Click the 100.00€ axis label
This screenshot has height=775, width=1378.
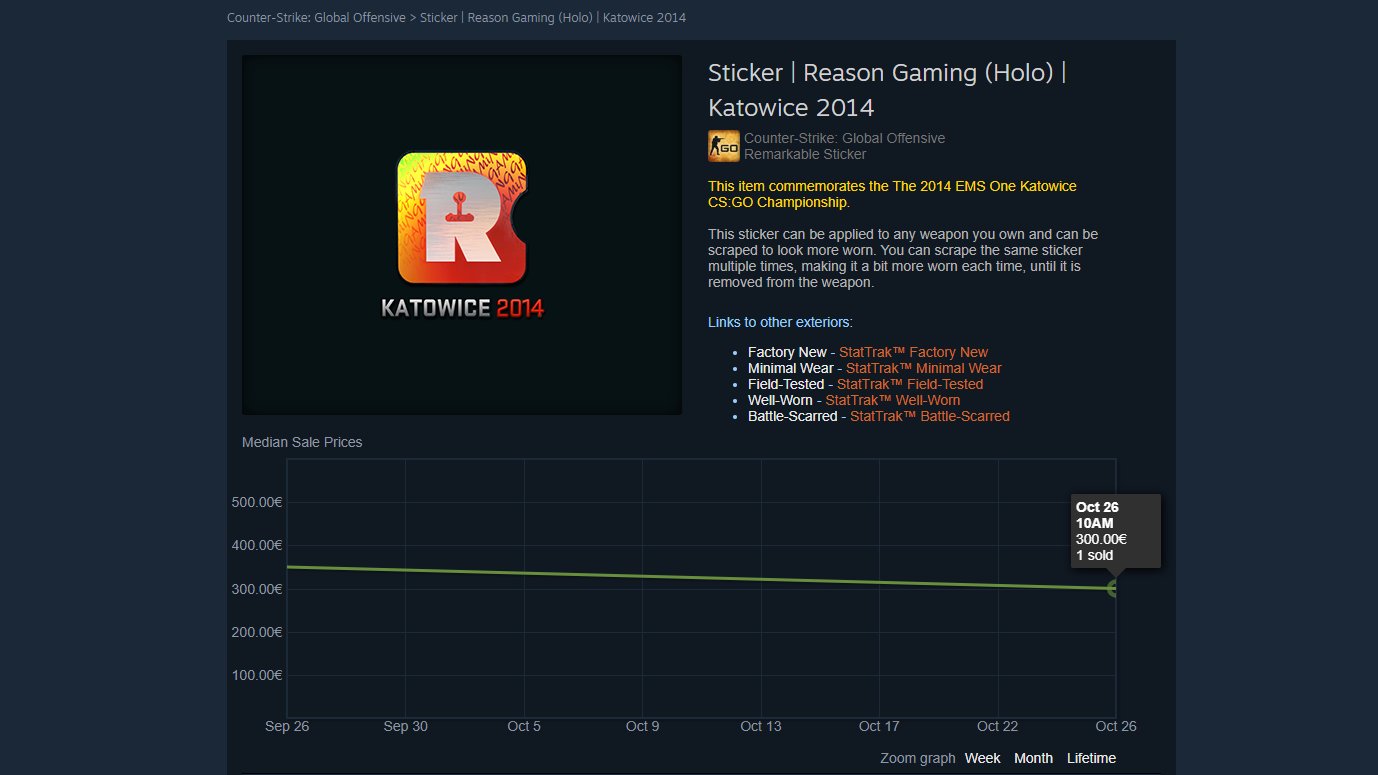[x=257, y=675]
